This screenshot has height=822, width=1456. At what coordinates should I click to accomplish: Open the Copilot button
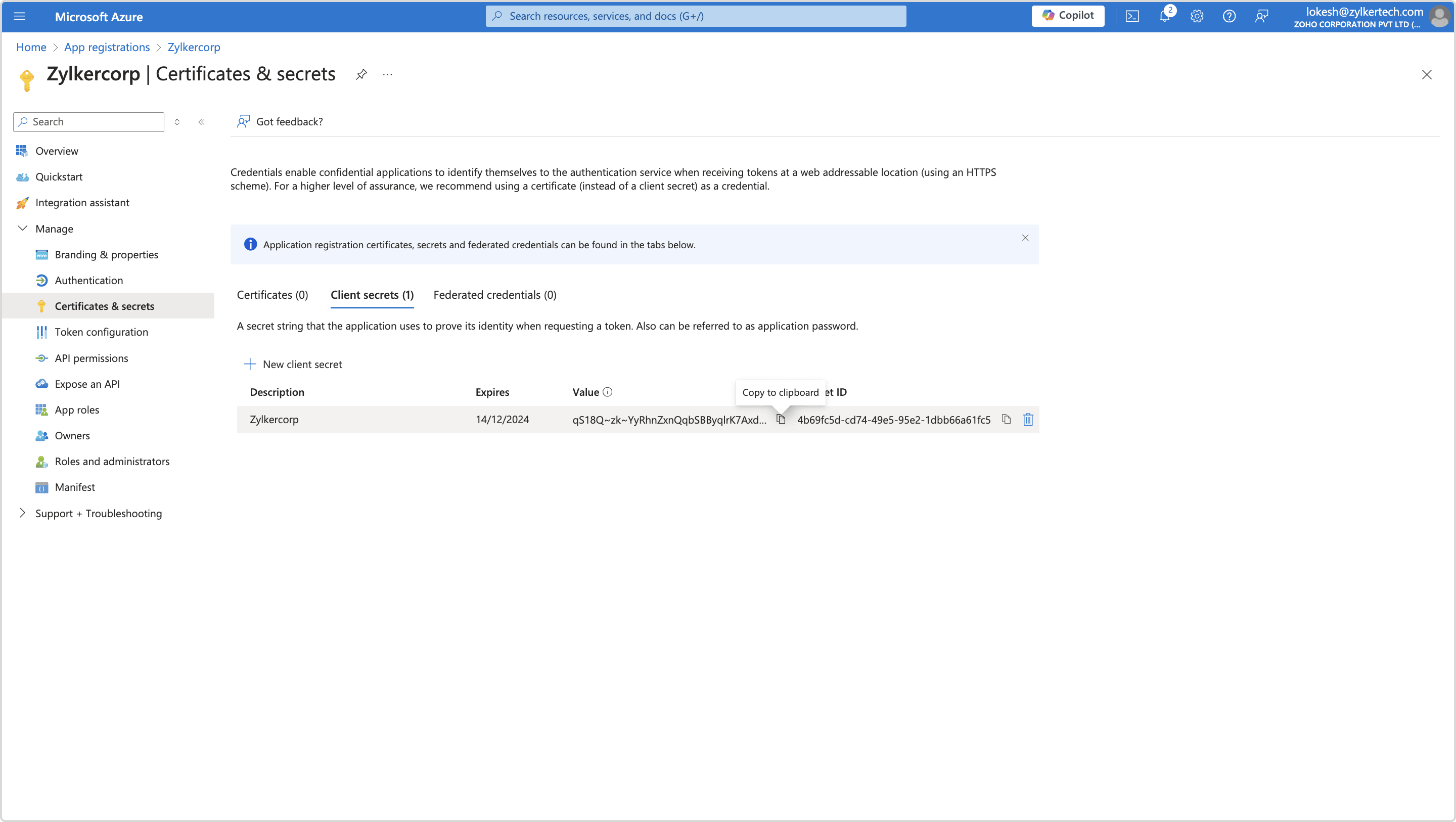coord(1068,16)
